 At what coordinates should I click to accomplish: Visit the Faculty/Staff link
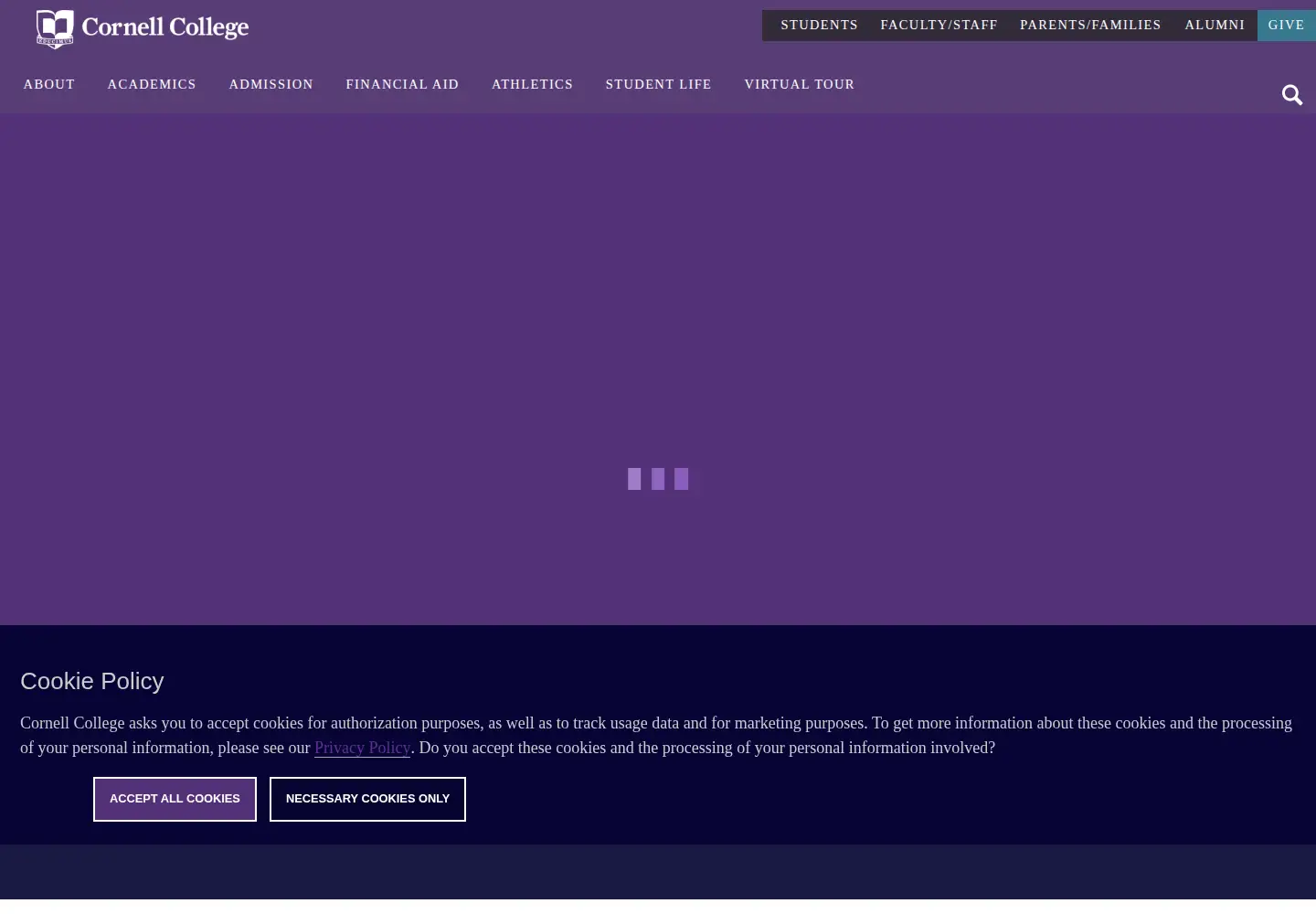coord(939,26)
